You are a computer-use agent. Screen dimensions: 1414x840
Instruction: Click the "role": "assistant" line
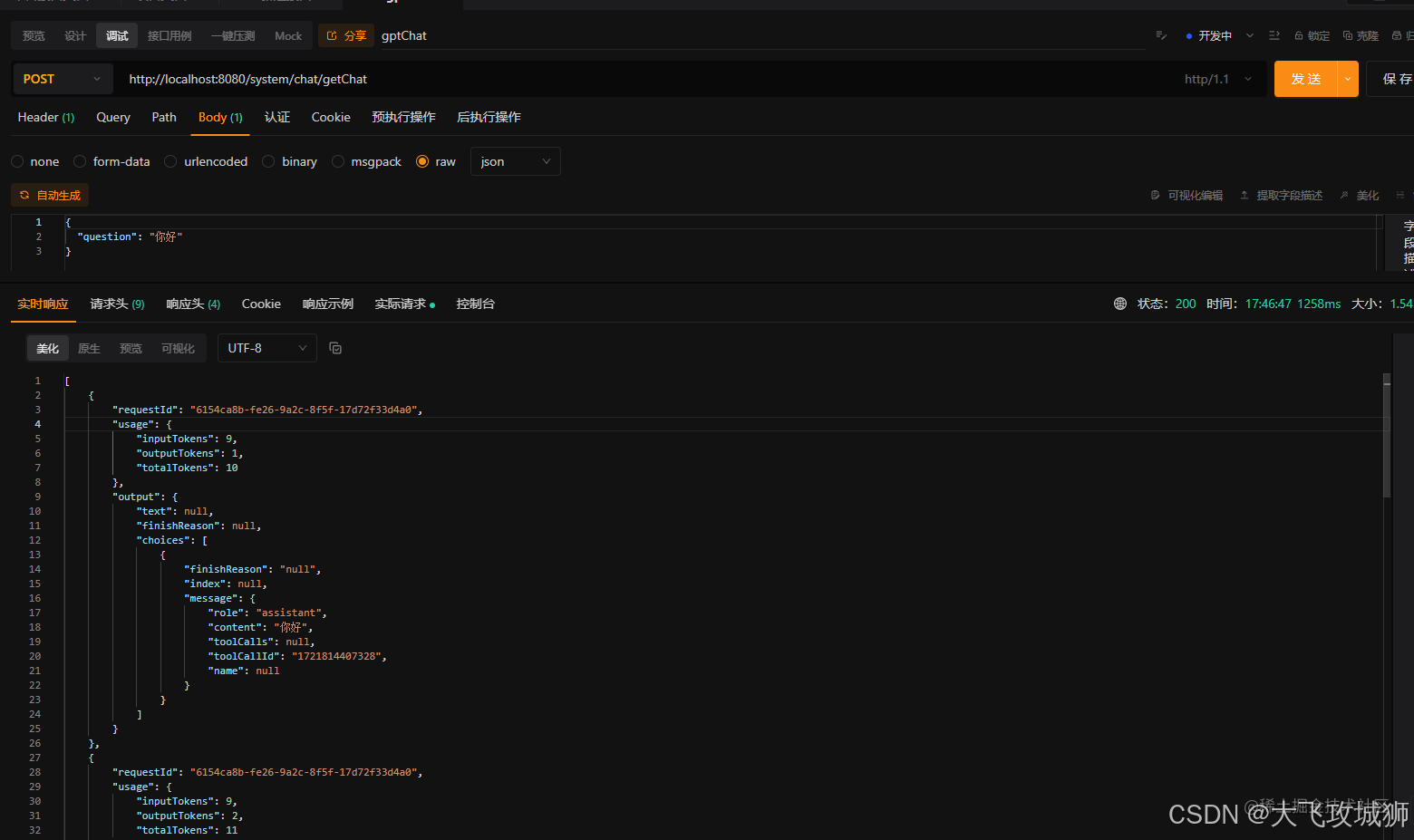click(x=267, y=613)
